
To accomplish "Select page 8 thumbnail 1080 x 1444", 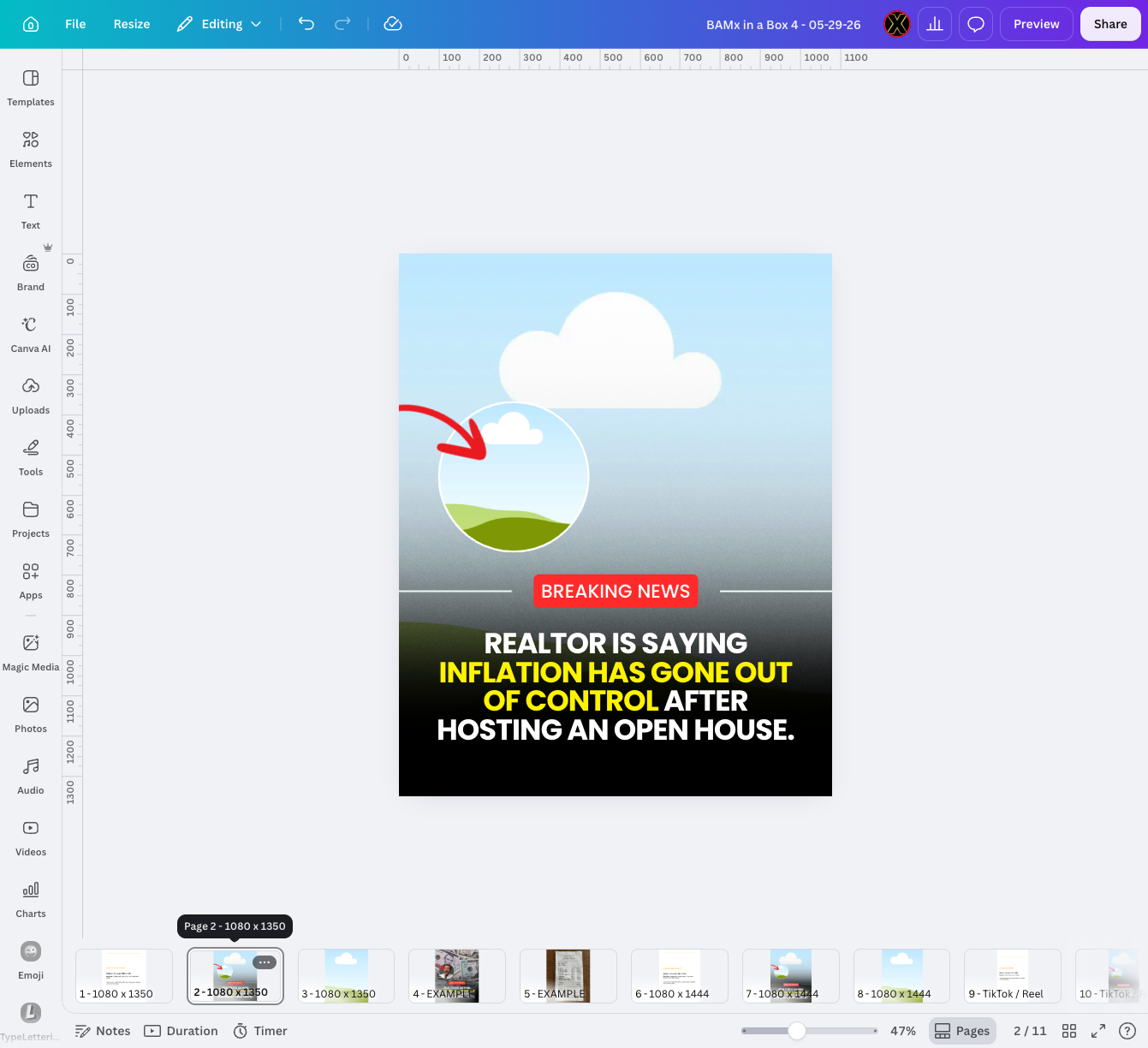I will tap(901, 976).
